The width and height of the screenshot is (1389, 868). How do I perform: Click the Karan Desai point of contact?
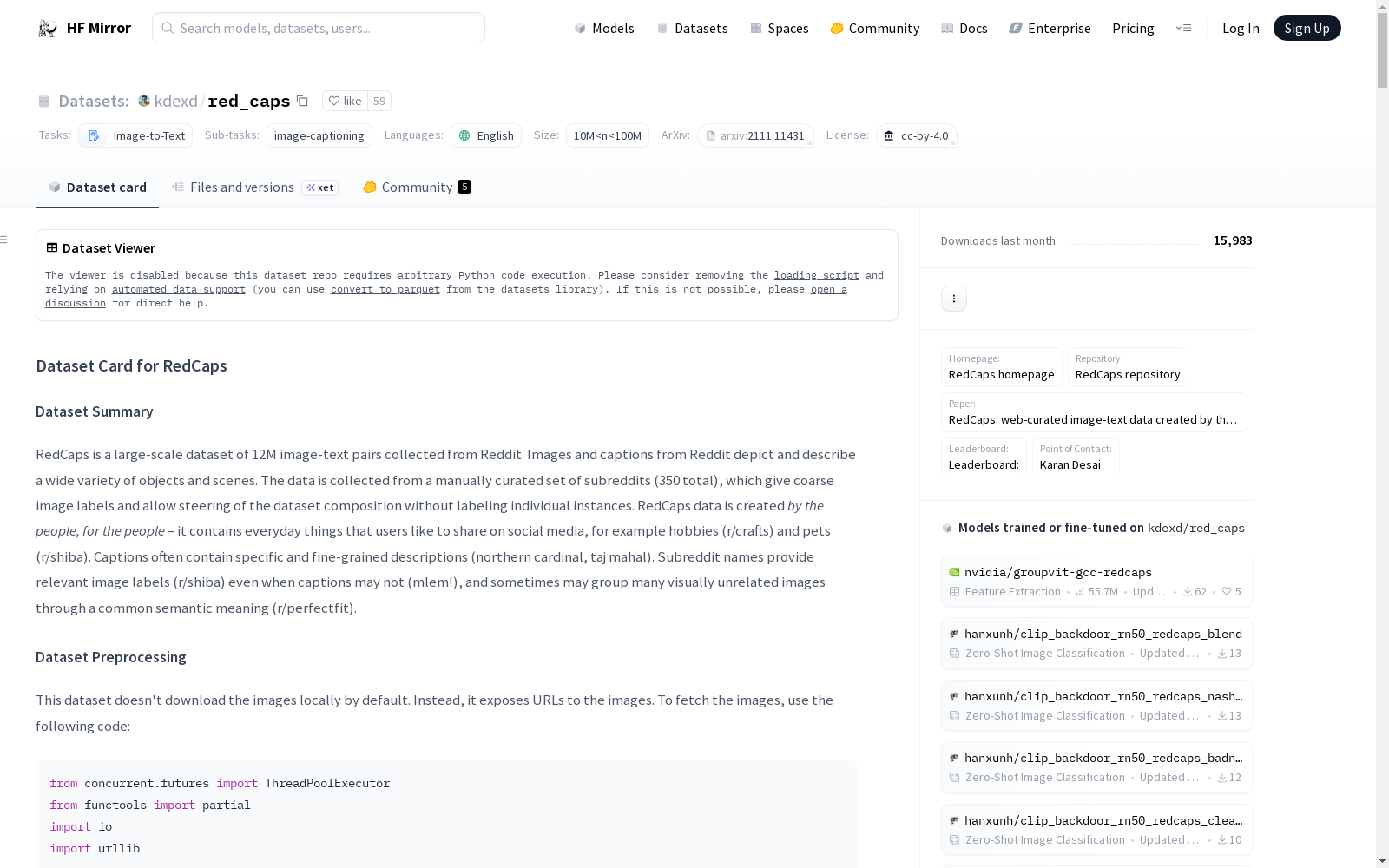coord(1076,457)
